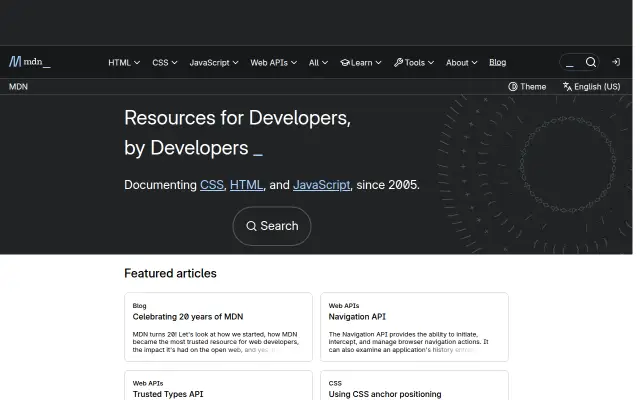Click the MDN logo in the header
640x400 pixels.
(30, 62)
